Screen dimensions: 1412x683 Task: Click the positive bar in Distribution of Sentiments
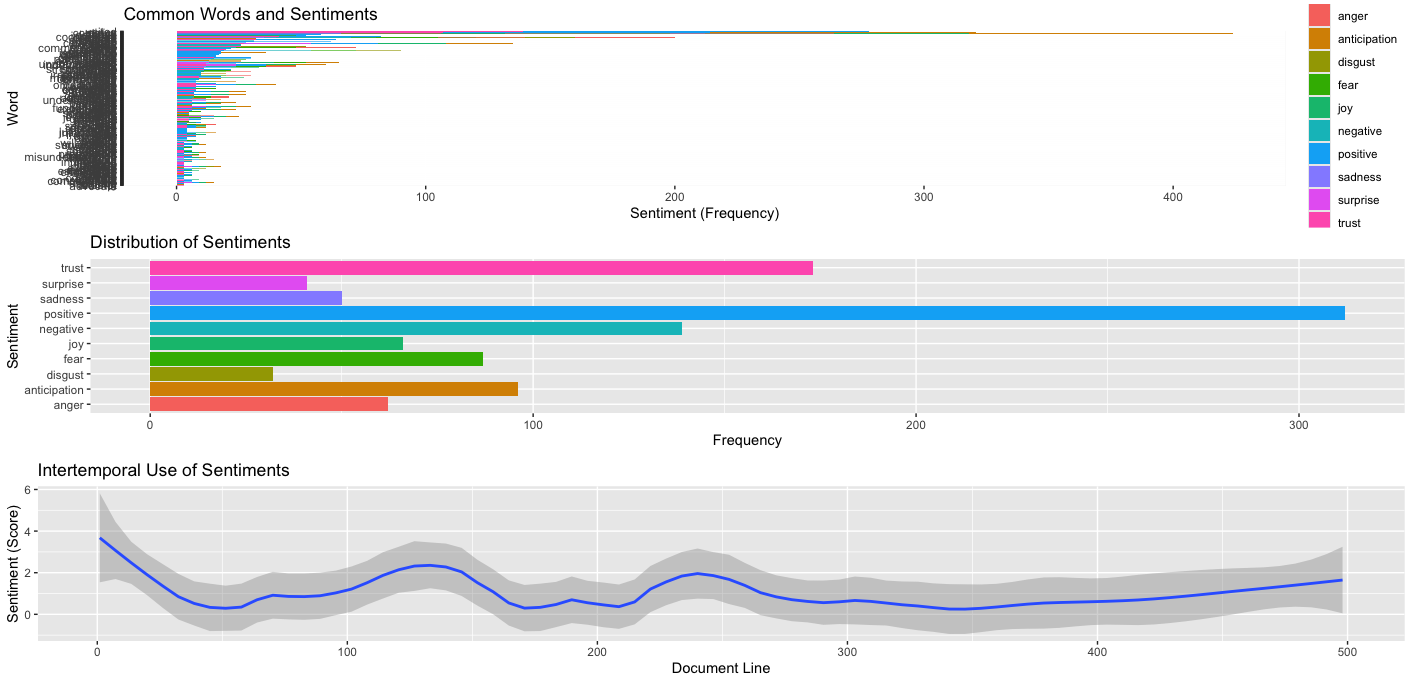[x=746, y=314]
